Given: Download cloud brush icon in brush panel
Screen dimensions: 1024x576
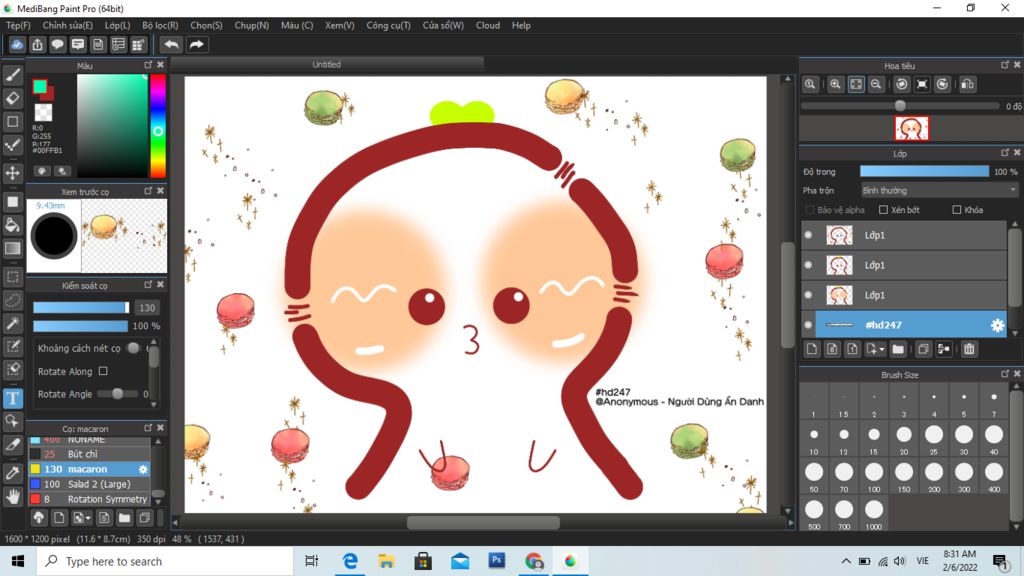Looking at the screenshot, I should click(39, 518).
